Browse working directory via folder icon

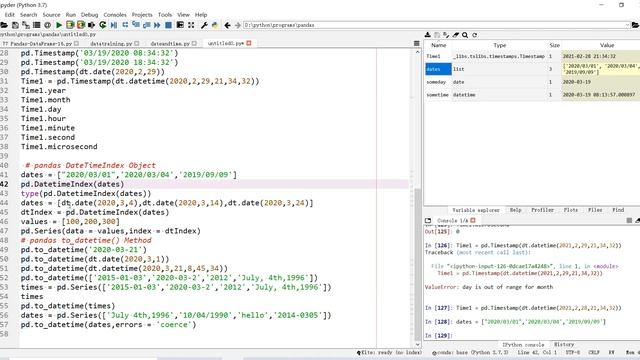click(x=636, y=25)
